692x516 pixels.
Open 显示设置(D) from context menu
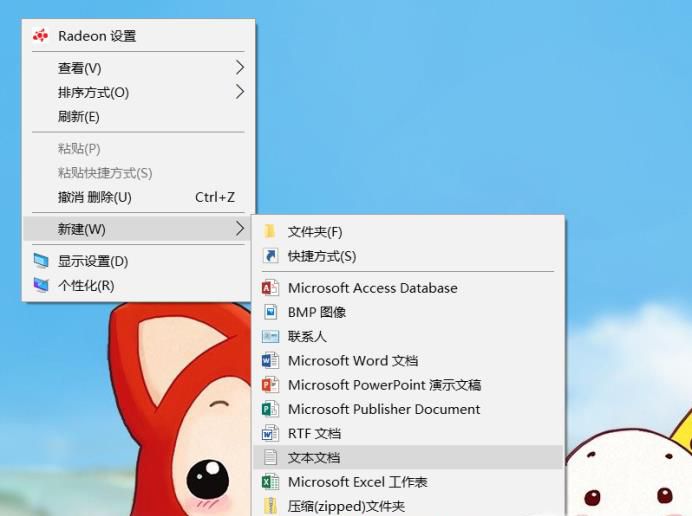(138, 261)
